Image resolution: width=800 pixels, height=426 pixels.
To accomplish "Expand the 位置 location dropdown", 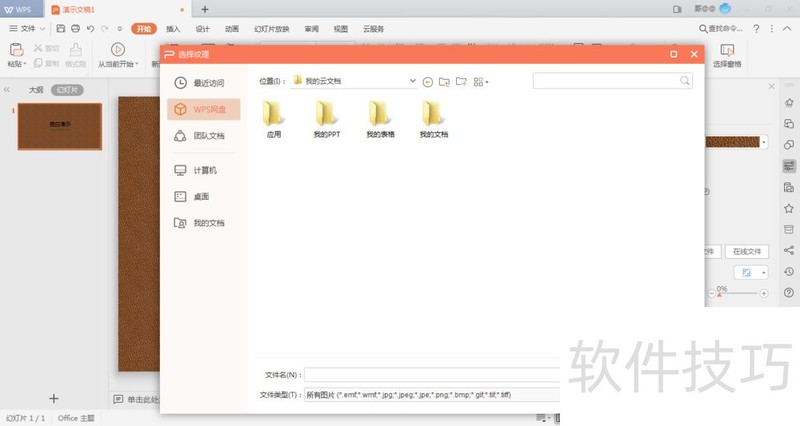I will click(x=412, y=81).
